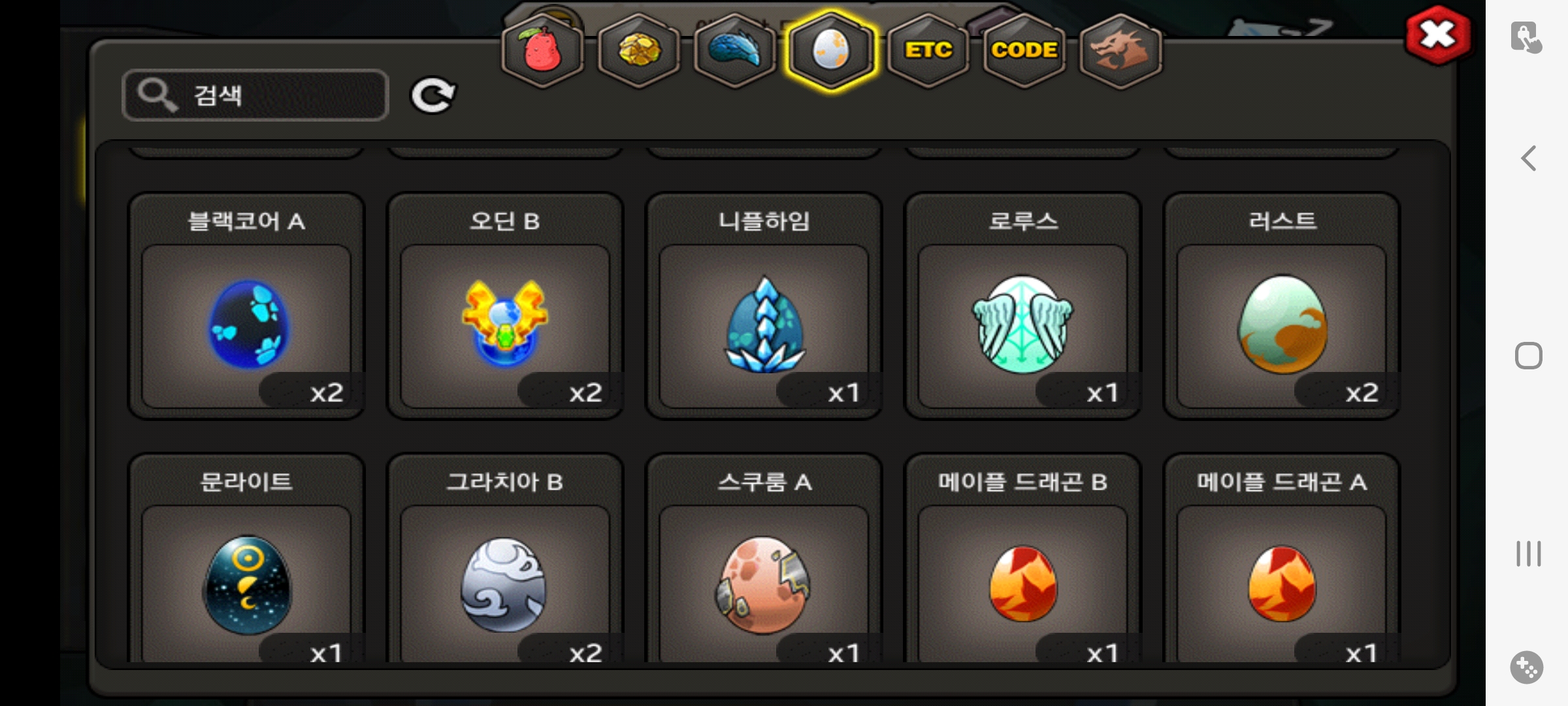This screenshot has height=706, width=1568.
Task: Select the 문라이트 moon egg
Action: [246, 559]
